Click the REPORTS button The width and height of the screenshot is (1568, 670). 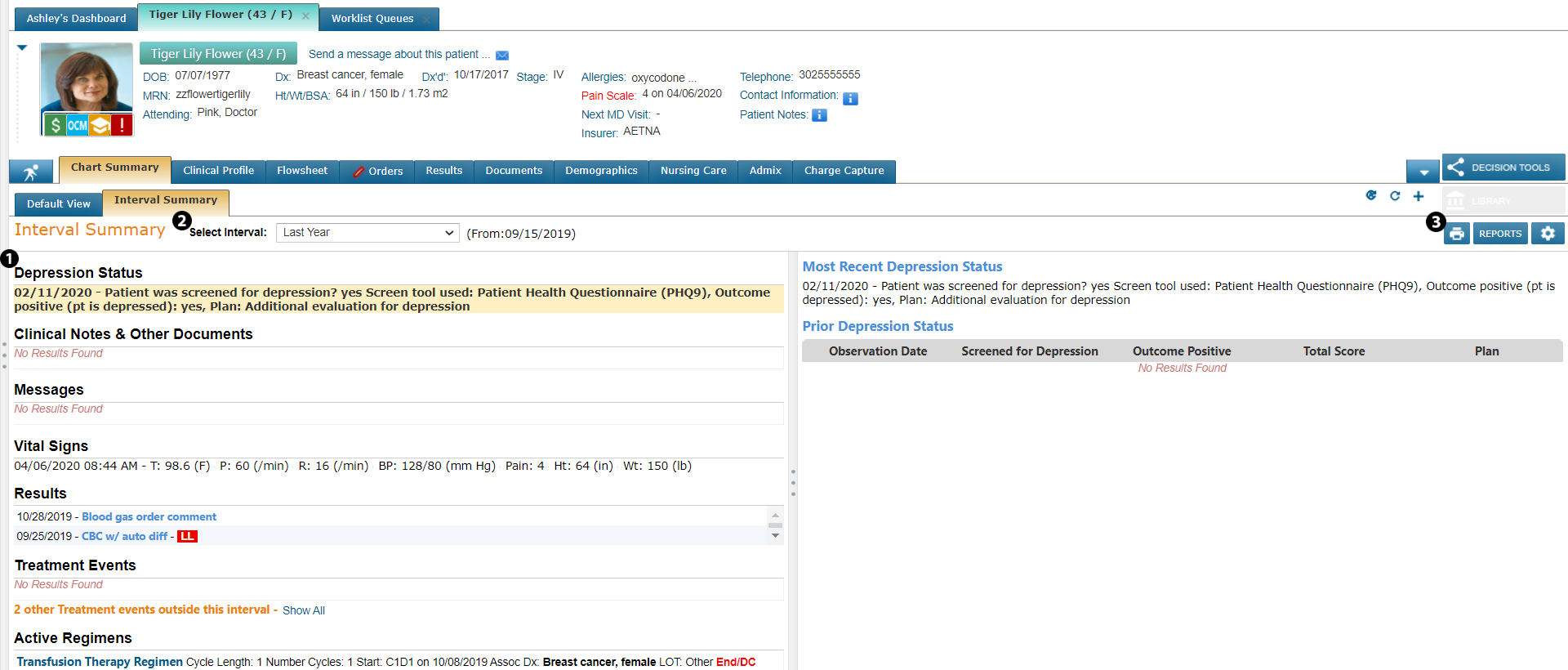1500,234
